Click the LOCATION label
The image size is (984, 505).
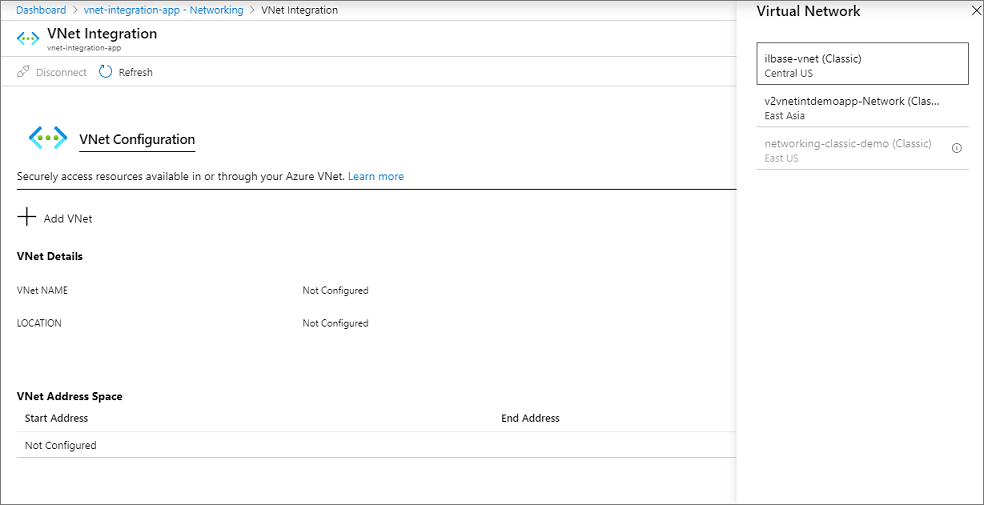39,323
